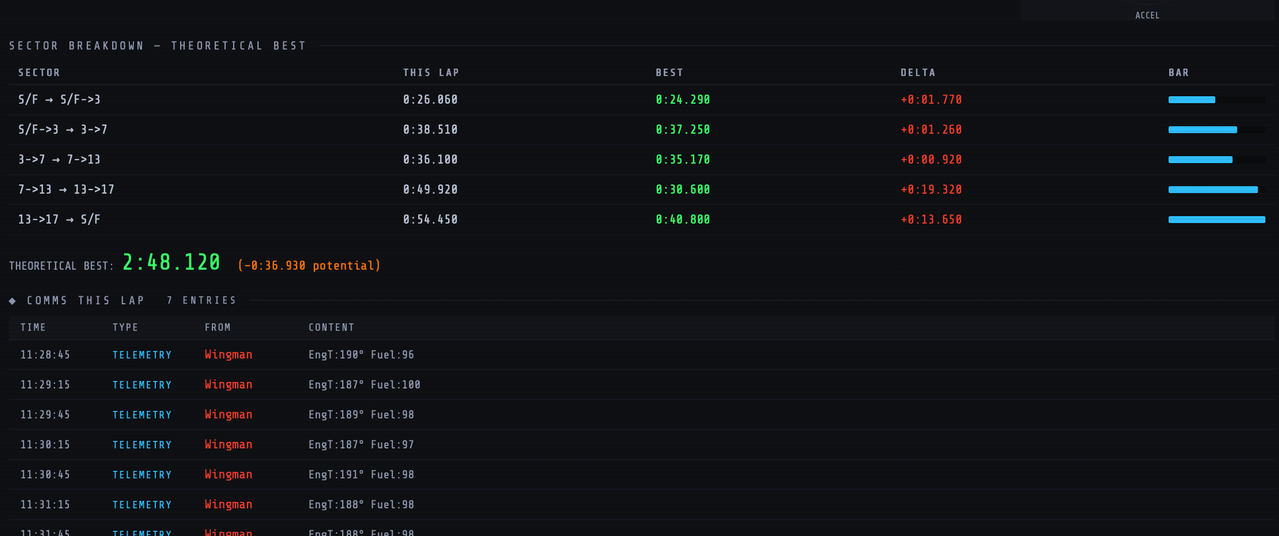Click content EngT:190° Fuel:96
Viewport: 1279px width, 536px height.
[x=361, y=355]
